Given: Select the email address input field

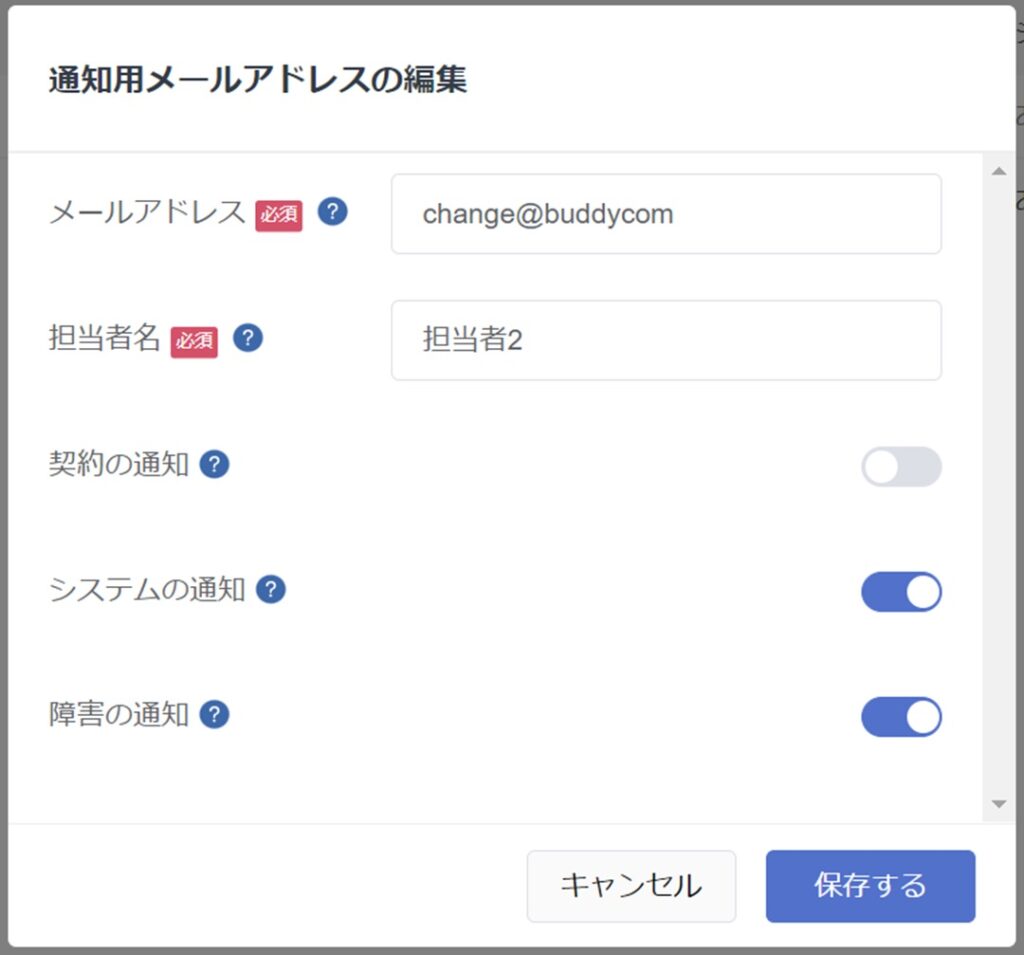Looking at the screenshot, I should (665, 214).
